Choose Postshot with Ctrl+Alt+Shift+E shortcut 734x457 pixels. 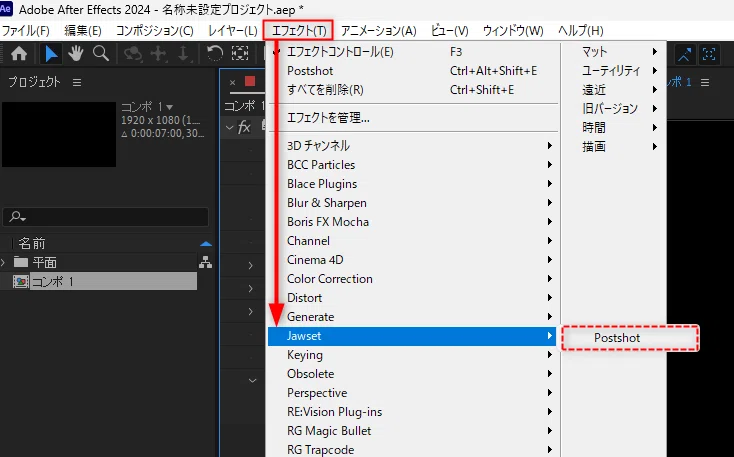point(413,71)
